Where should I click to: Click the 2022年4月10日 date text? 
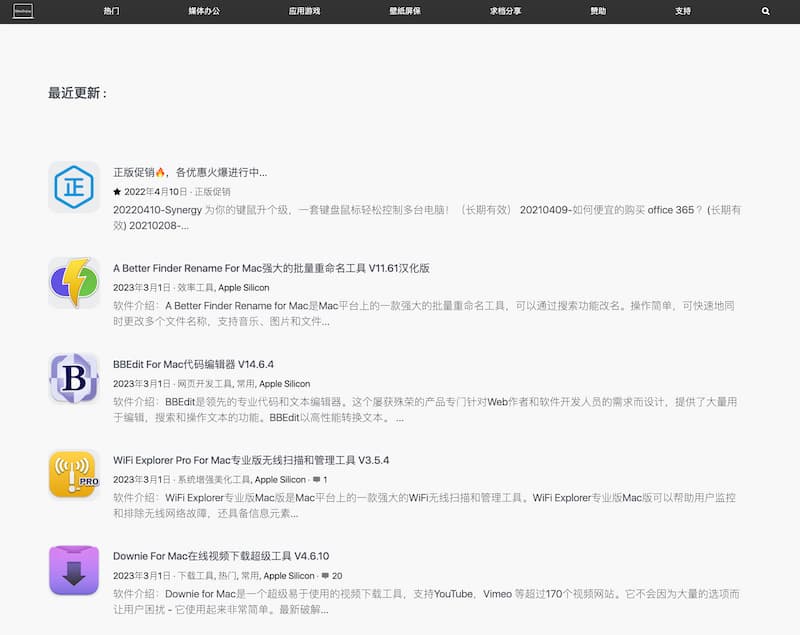pos(156,192)
